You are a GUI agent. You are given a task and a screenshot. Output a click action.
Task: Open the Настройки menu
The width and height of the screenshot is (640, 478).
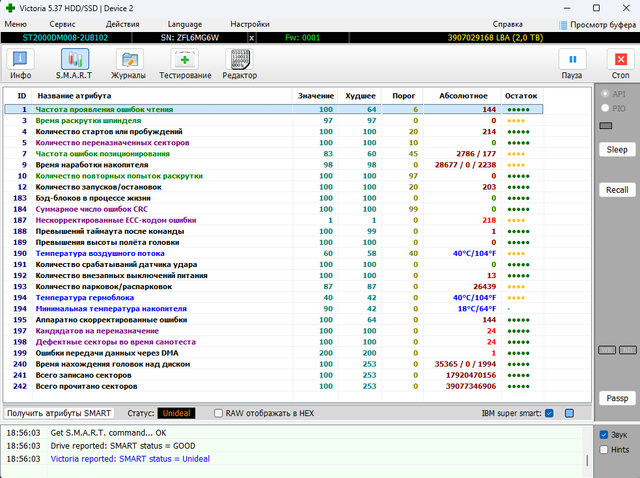coord(250,24)
